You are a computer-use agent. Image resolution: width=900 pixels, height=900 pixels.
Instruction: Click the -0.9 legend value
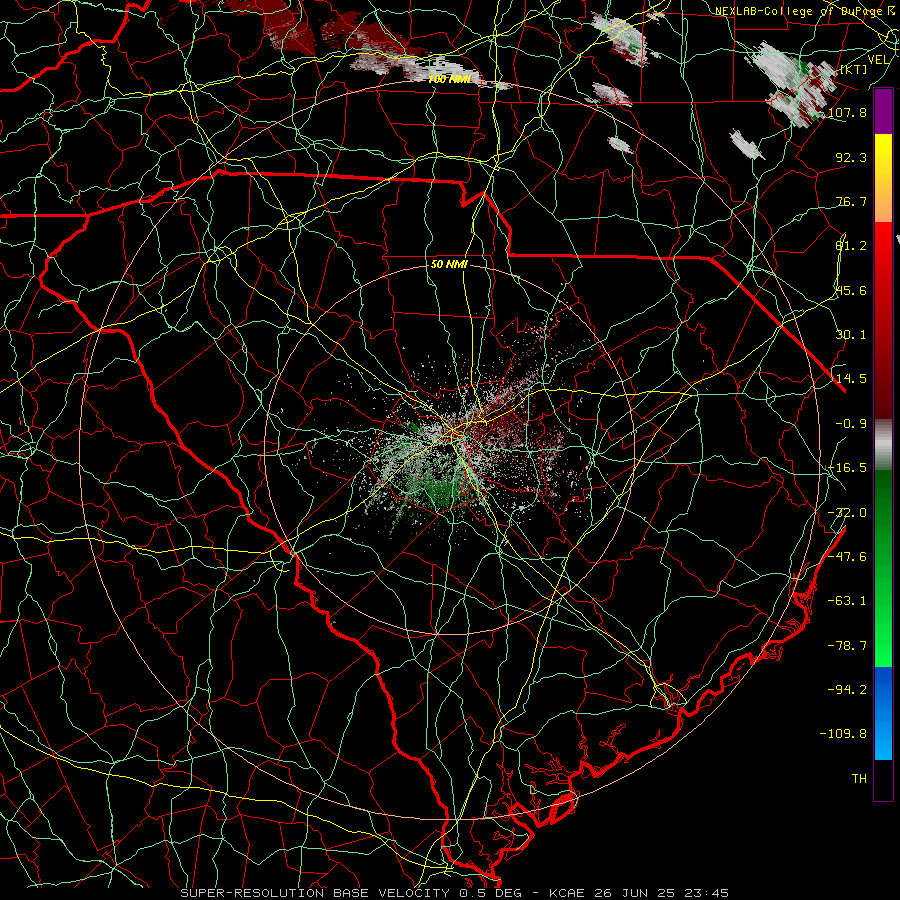pos(851,423)
